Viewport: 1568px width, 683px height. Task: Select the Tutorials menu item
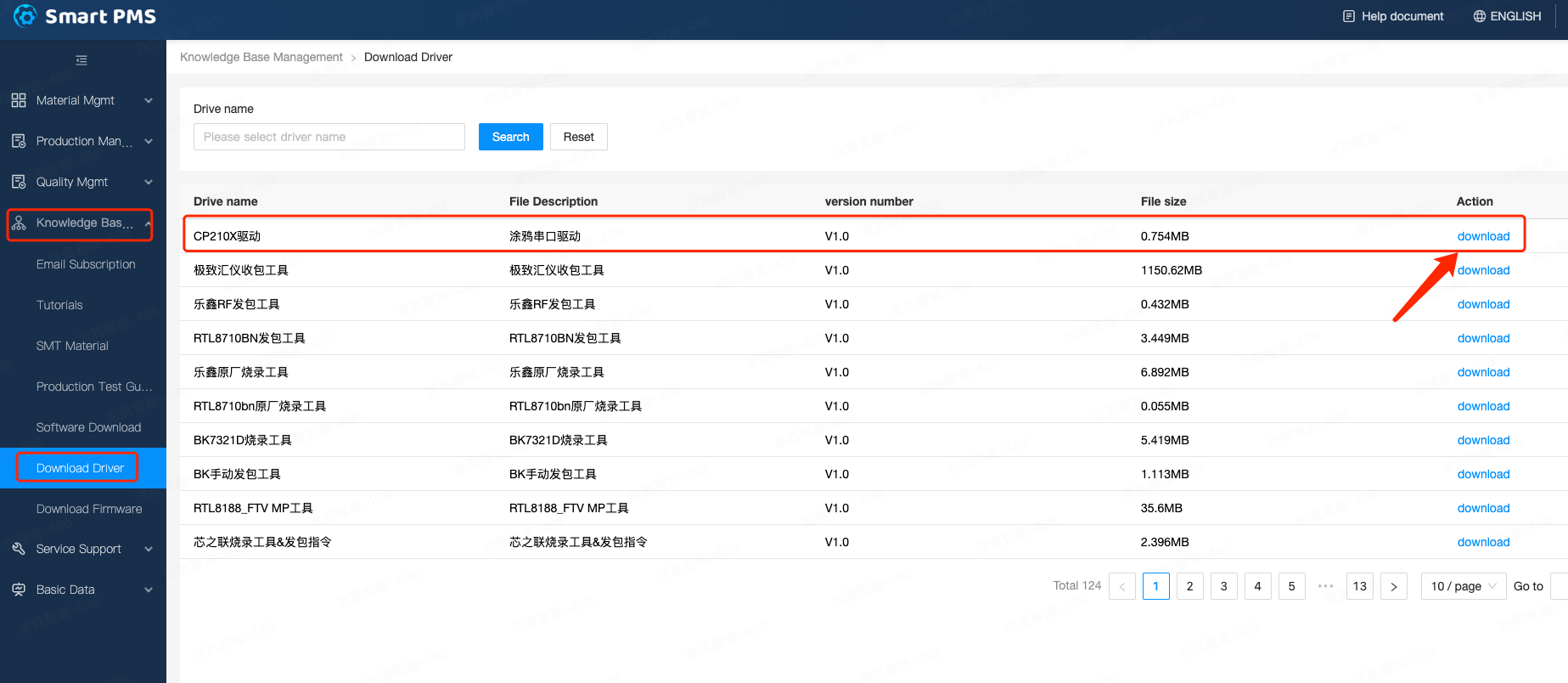click(59, 305)
